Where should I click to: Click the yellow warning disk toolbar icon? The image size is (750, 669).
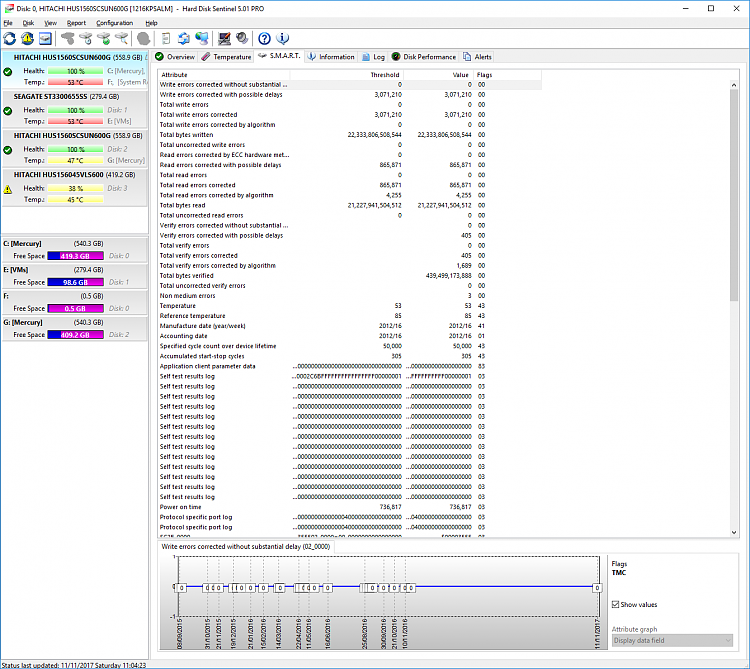coord(27,39)
